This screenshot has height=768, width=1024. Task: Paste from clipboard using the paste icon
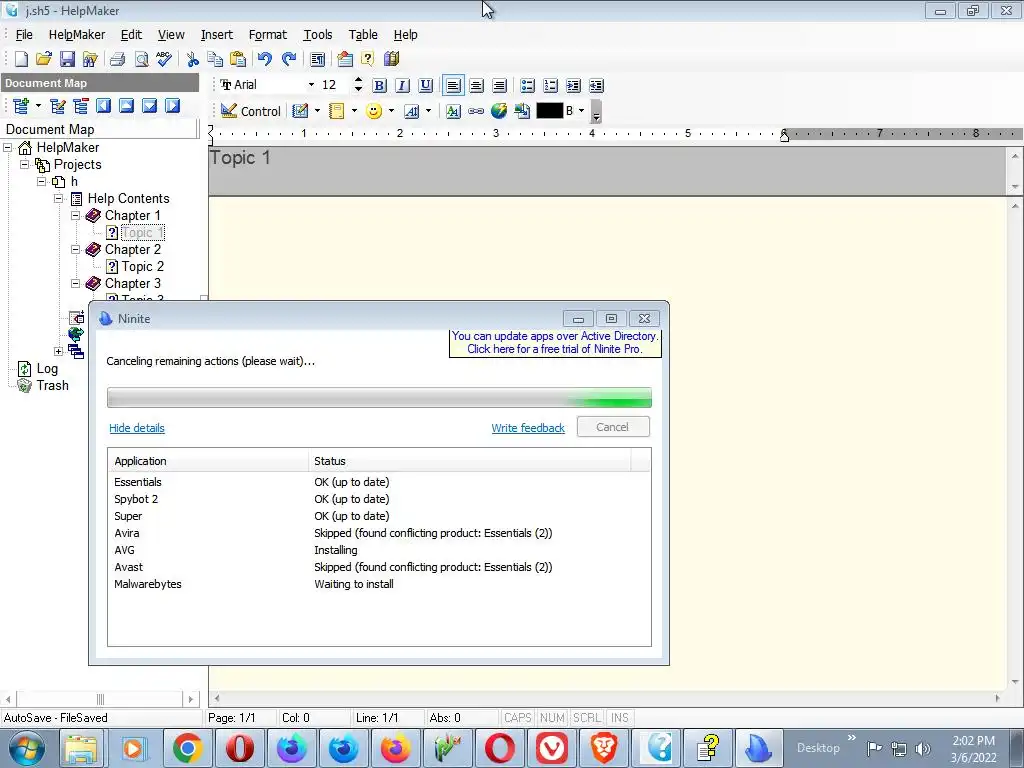[238, 59]
